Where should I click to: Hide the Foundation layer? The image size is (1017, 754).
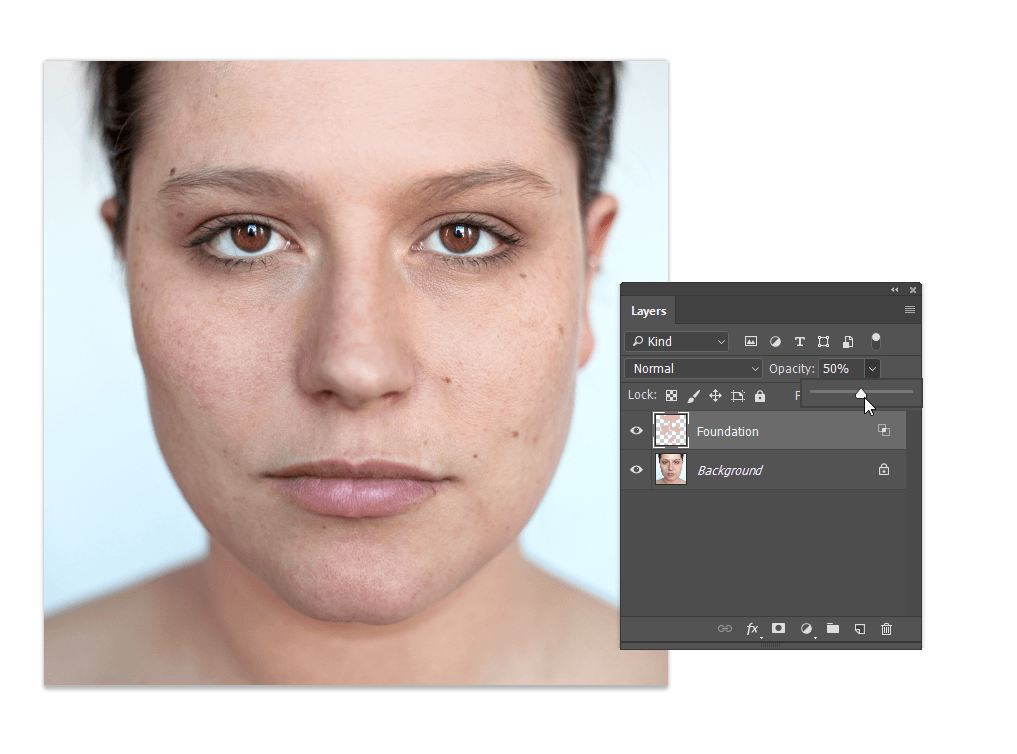click(x=636, y=431)
